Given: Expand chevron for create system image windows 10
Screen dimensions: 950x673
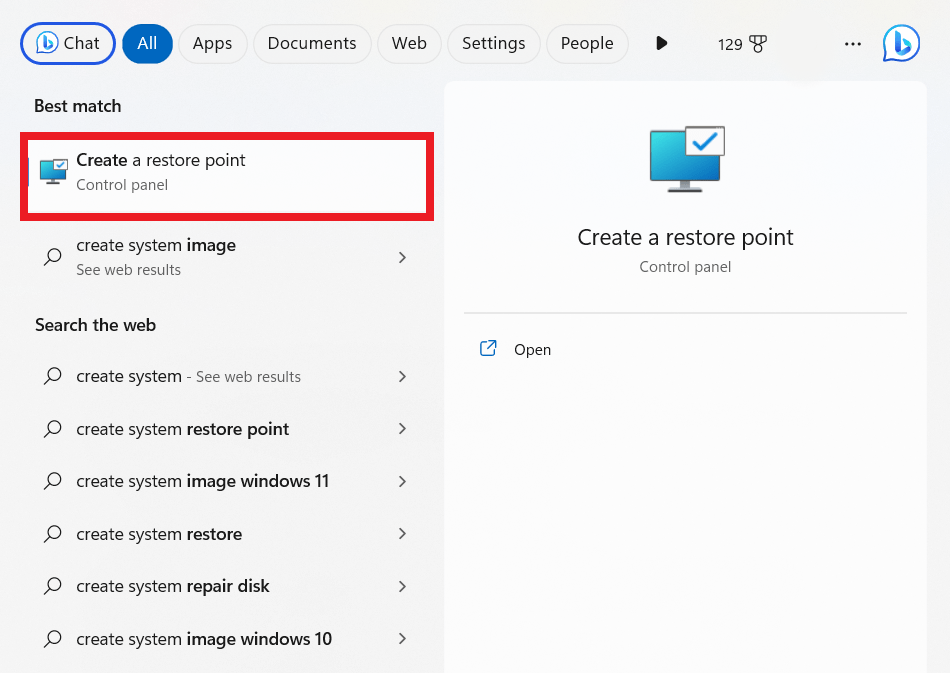Looking at the screenshot, I should [x=402, y=639].
